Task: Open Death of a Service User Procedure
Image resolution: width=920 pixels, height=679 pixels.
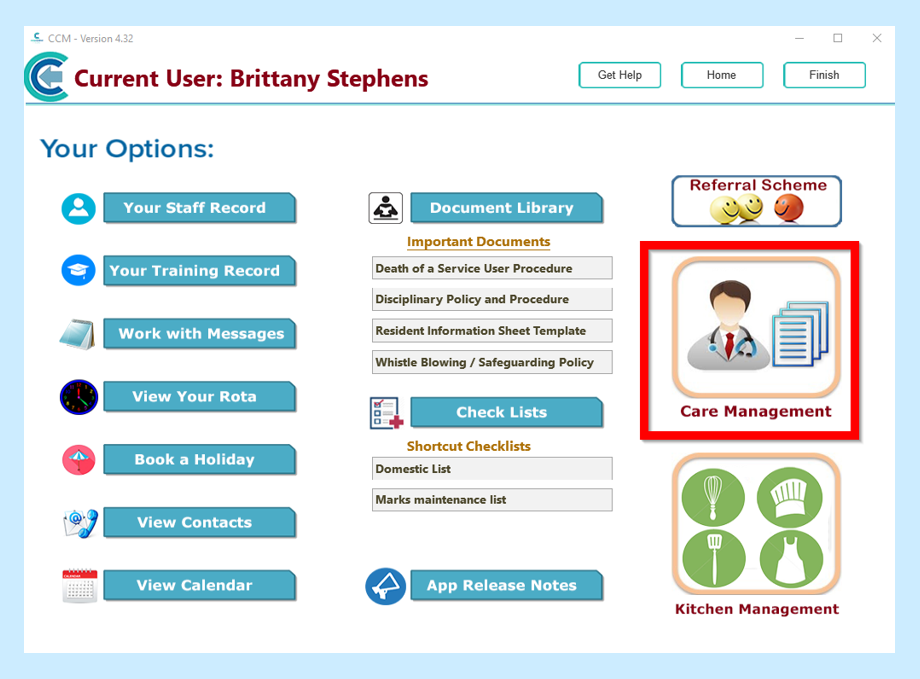Action: (x=491, y=268)
